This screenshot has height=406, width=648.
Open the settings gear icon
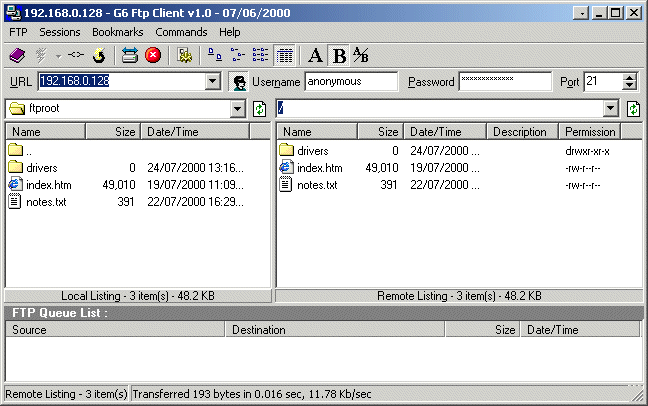click(x=184, y=55)
